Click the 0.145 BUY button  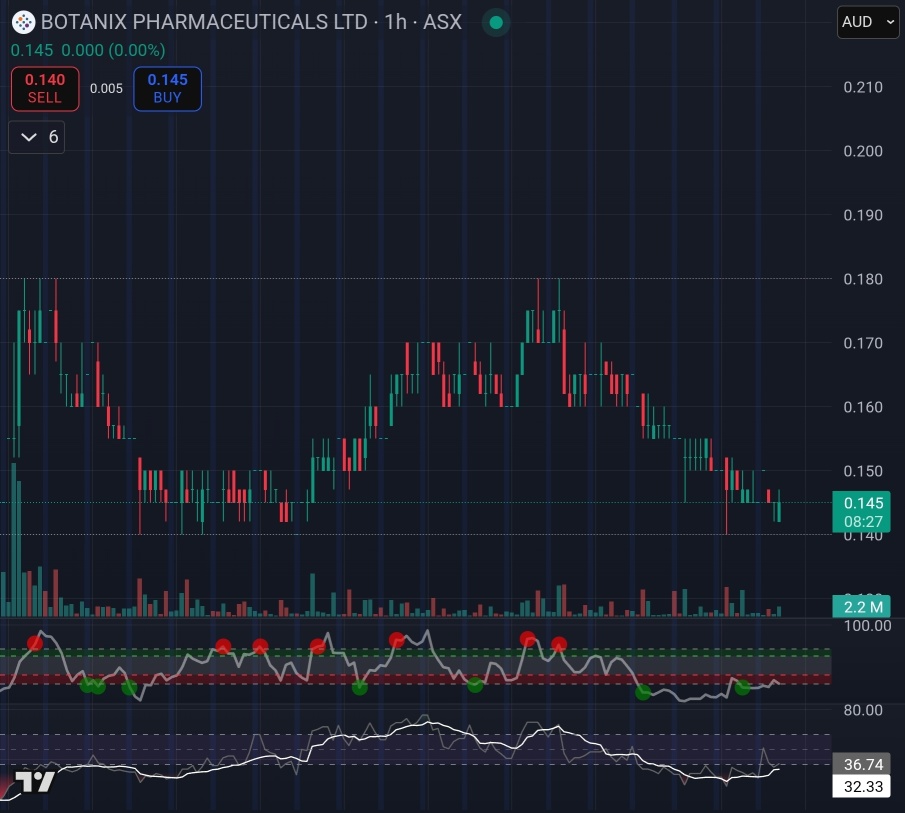tap(167, 89)
